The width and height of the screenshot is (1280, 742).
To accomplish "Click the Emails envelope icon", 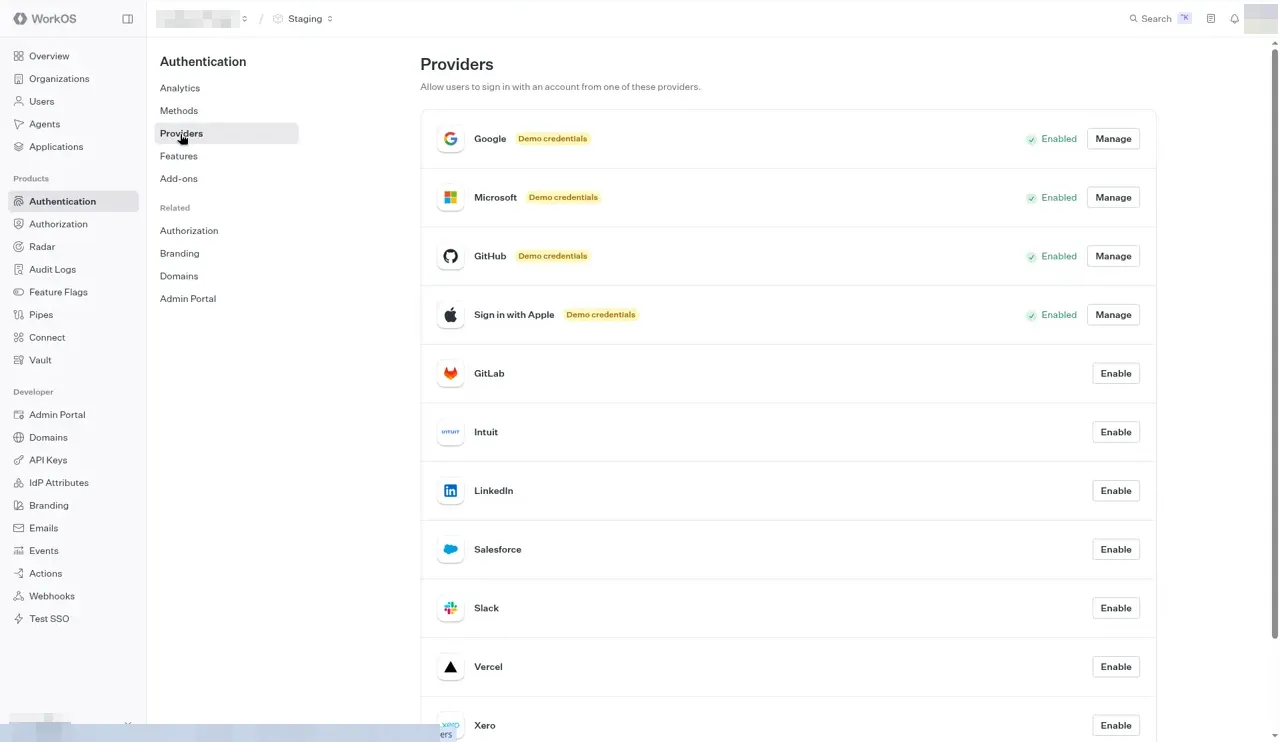I will tap(19, 528).
